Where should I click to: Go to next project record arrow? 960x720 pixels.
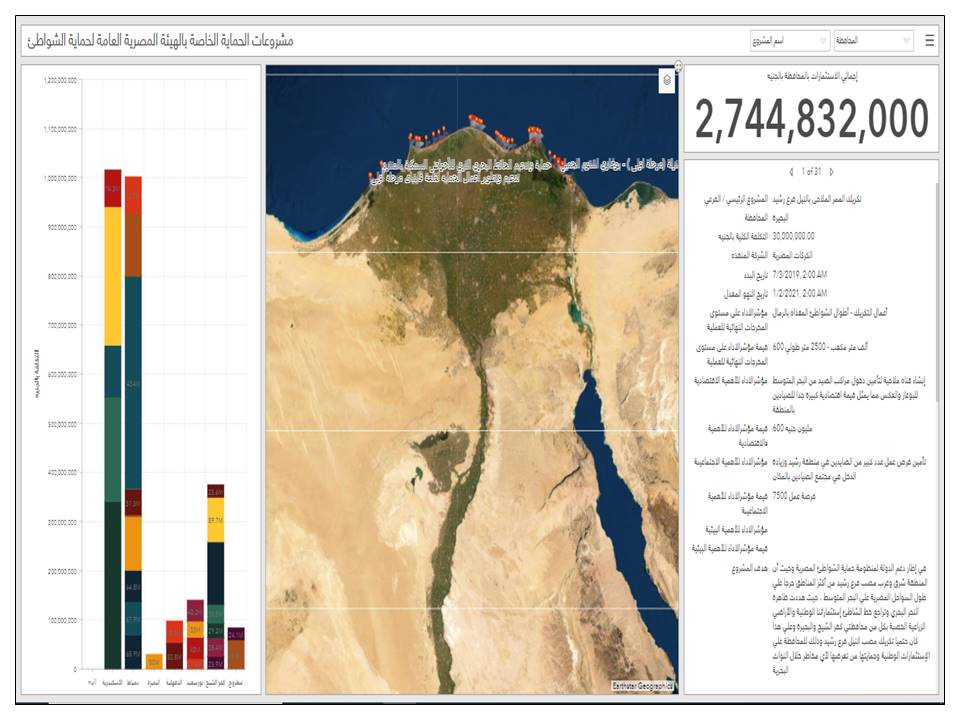click(x=832, y=172)
